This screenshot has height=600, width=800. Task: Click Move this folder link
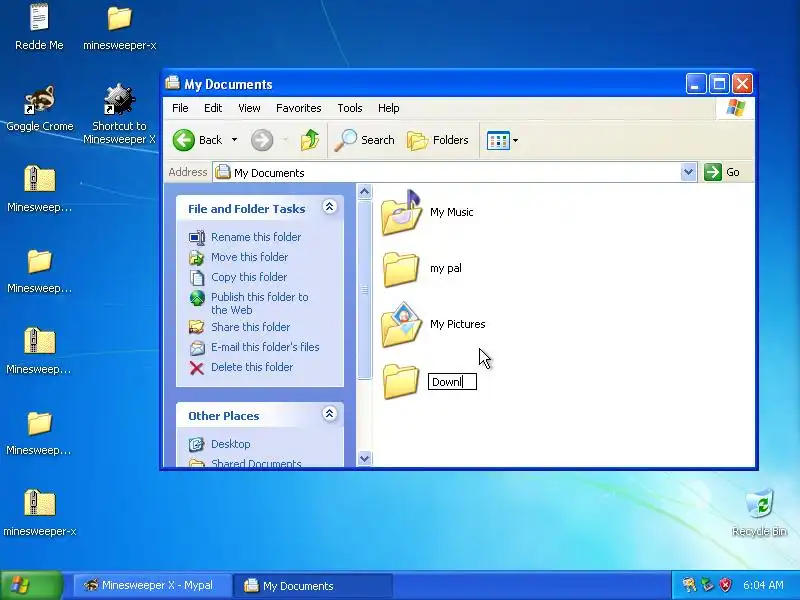pyautogui.click(x=249, y=257)
